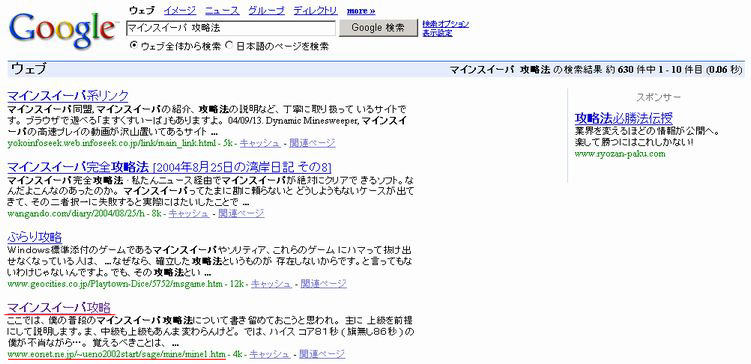Open マインスイーパ攻略 result title
Viewport: 751px width, 364px height.
[59, 307]
